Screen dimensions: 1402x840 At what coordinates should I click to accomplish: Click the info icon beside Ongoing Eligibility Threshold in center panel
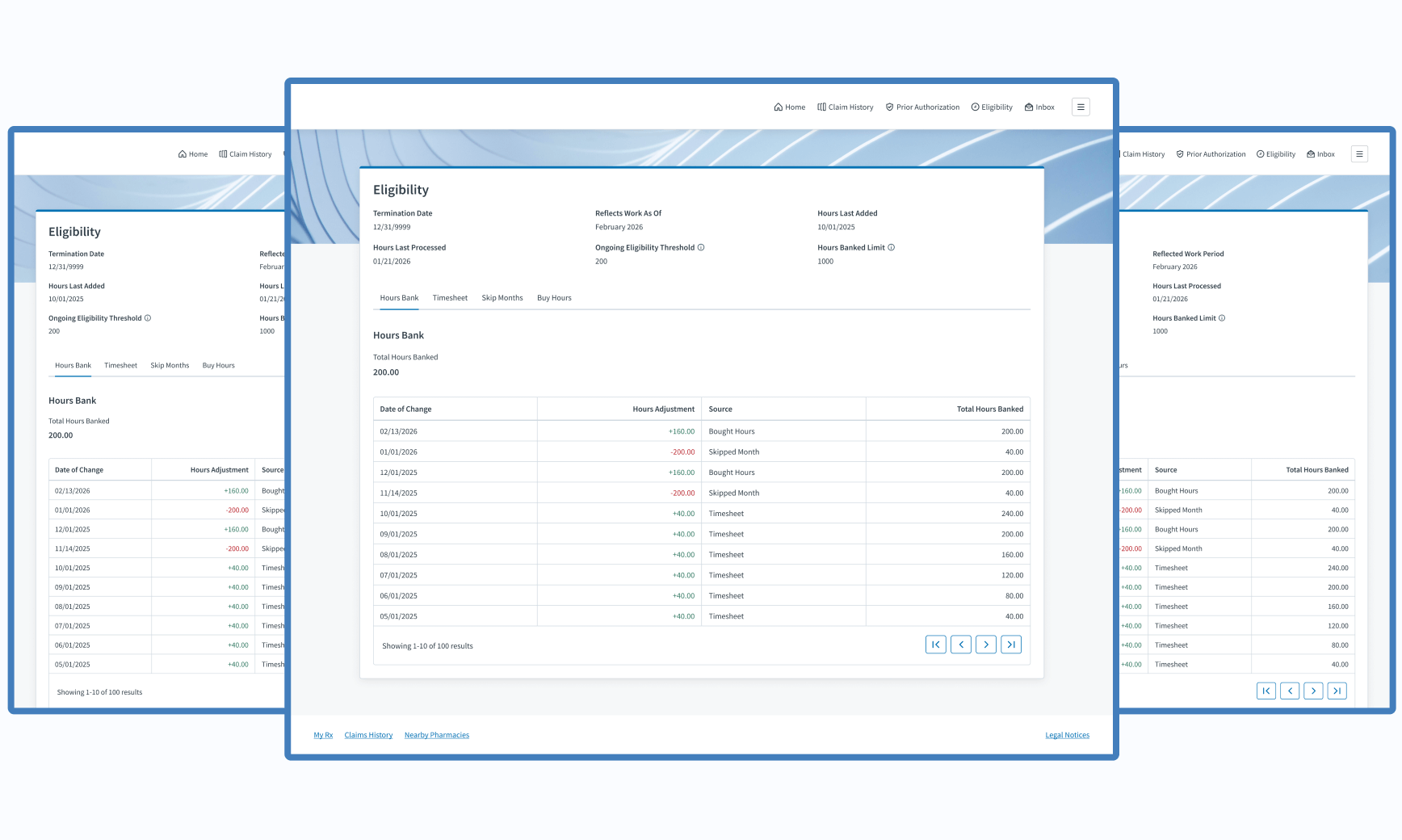point(701,248)
